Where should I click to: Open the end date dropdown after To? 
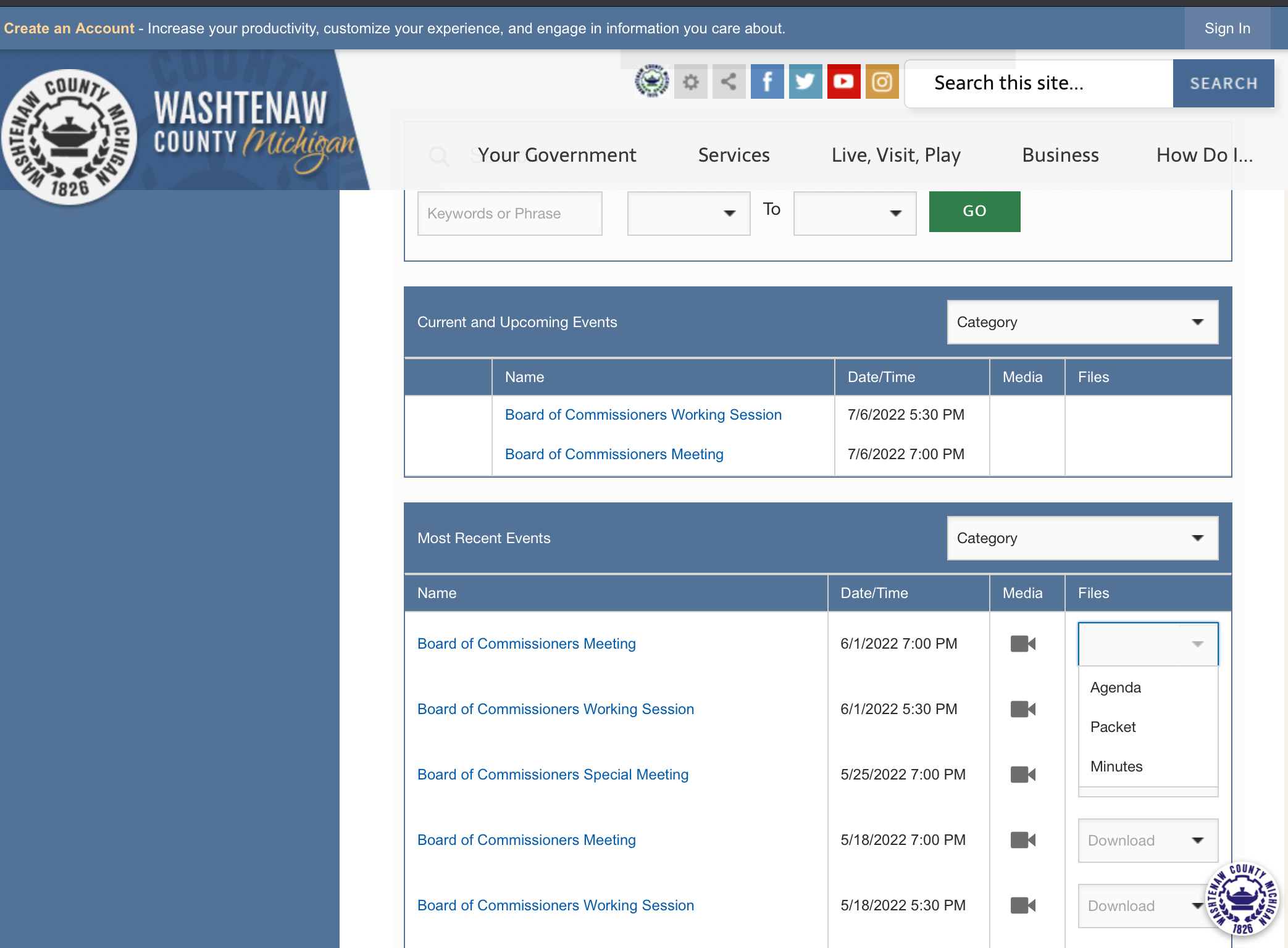[855, 214]
